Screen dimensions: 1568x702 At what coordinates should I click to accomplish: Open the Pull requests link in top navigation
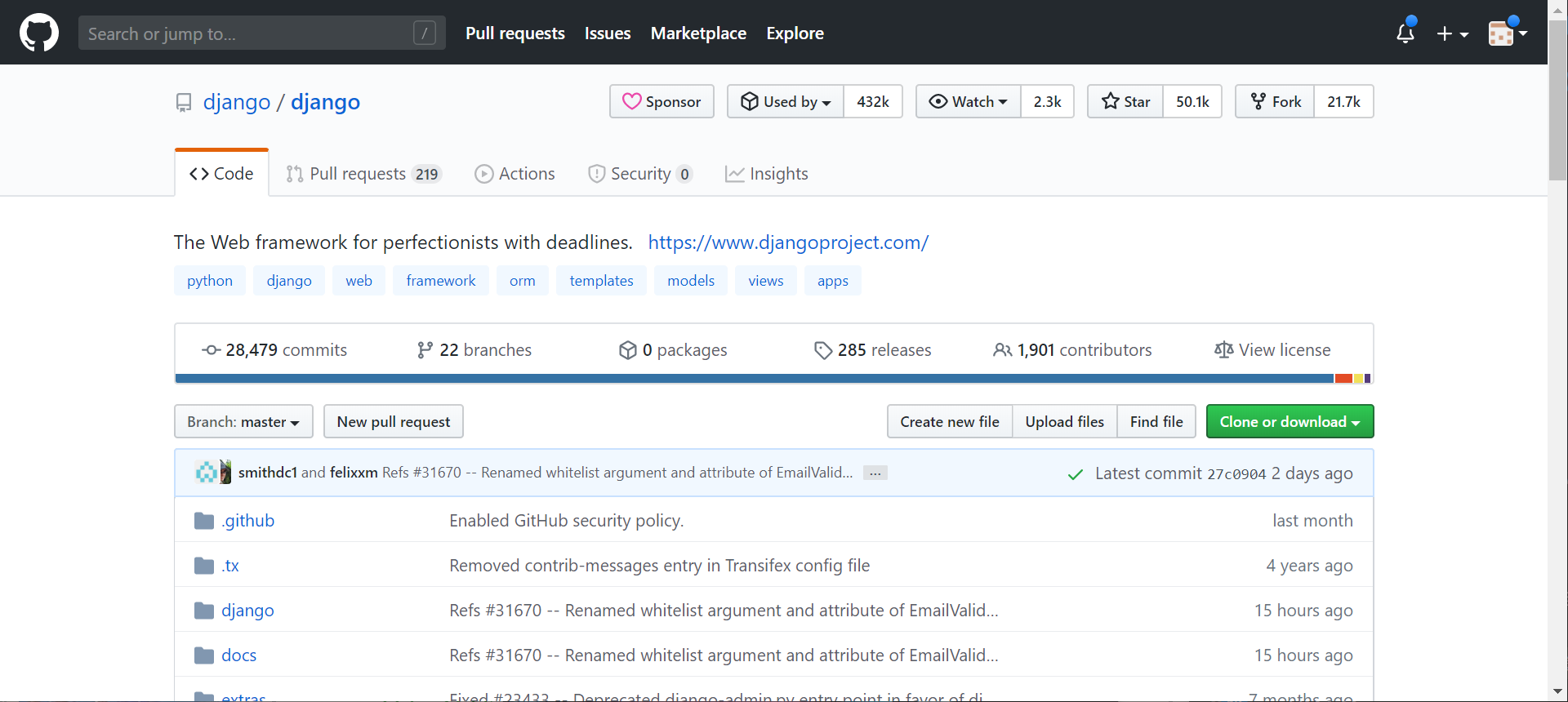tap(515, 33)
